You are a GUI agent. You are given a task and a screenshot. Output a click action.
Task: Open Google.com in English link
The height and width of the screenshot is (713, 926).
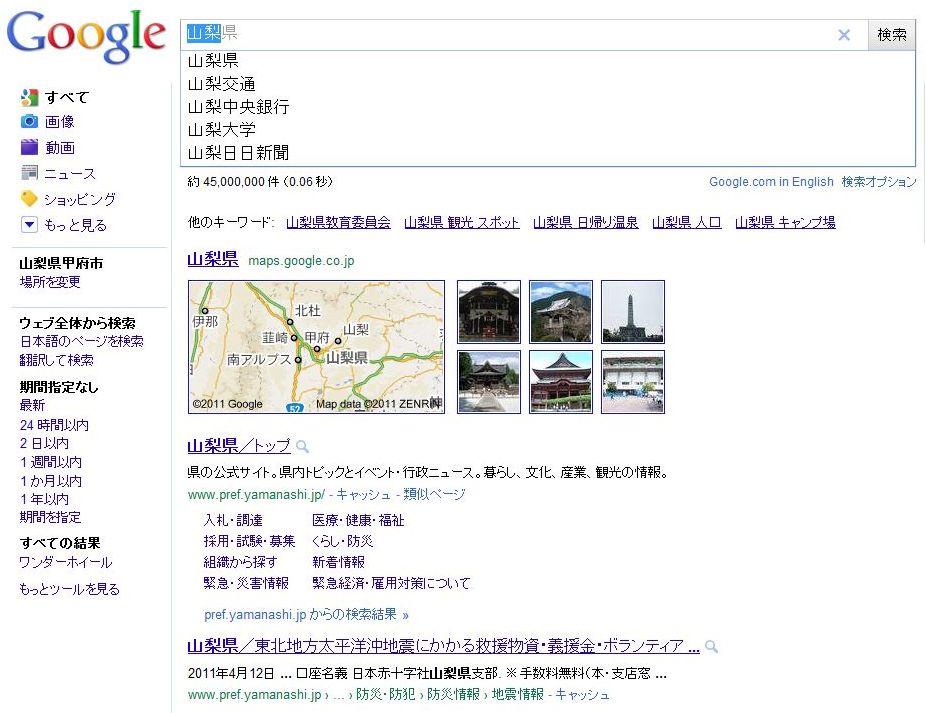(x=771, y=182)
